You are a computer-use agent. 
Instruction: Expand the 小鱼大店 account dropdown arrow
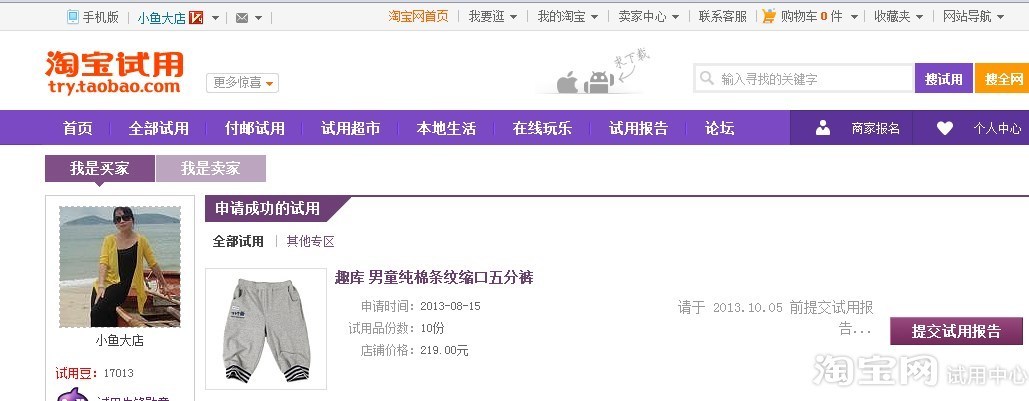pyautogui.click(x=216, y=18)
